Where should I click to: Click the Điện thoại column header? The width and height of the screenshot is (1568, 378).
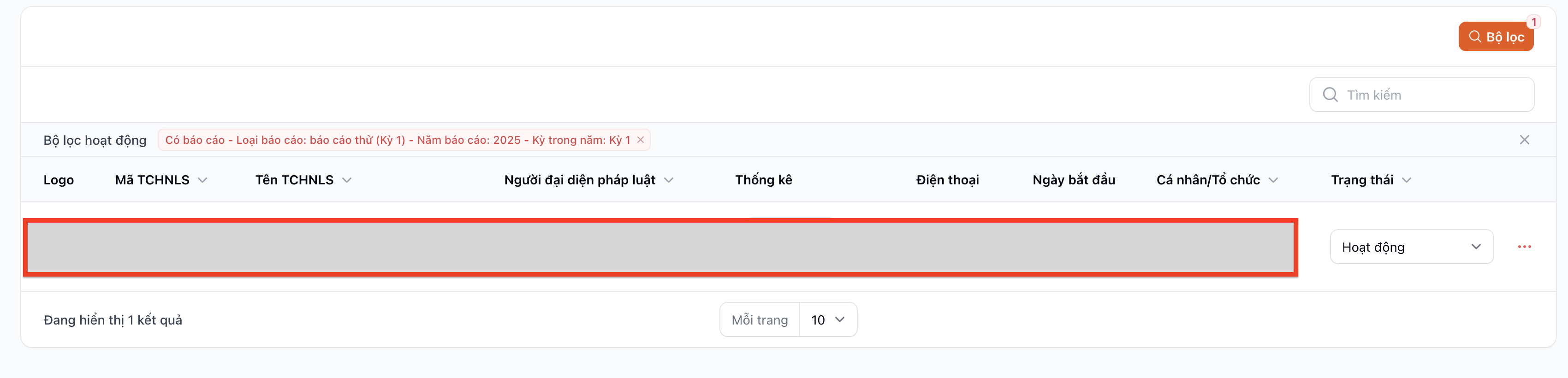[947, 180]
